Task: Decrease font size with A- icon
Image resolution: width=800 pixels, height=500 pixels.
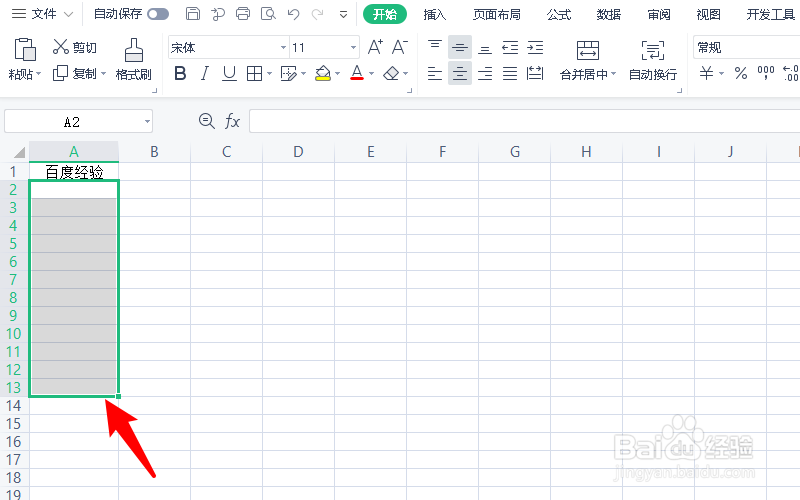Action: (399, 47)
